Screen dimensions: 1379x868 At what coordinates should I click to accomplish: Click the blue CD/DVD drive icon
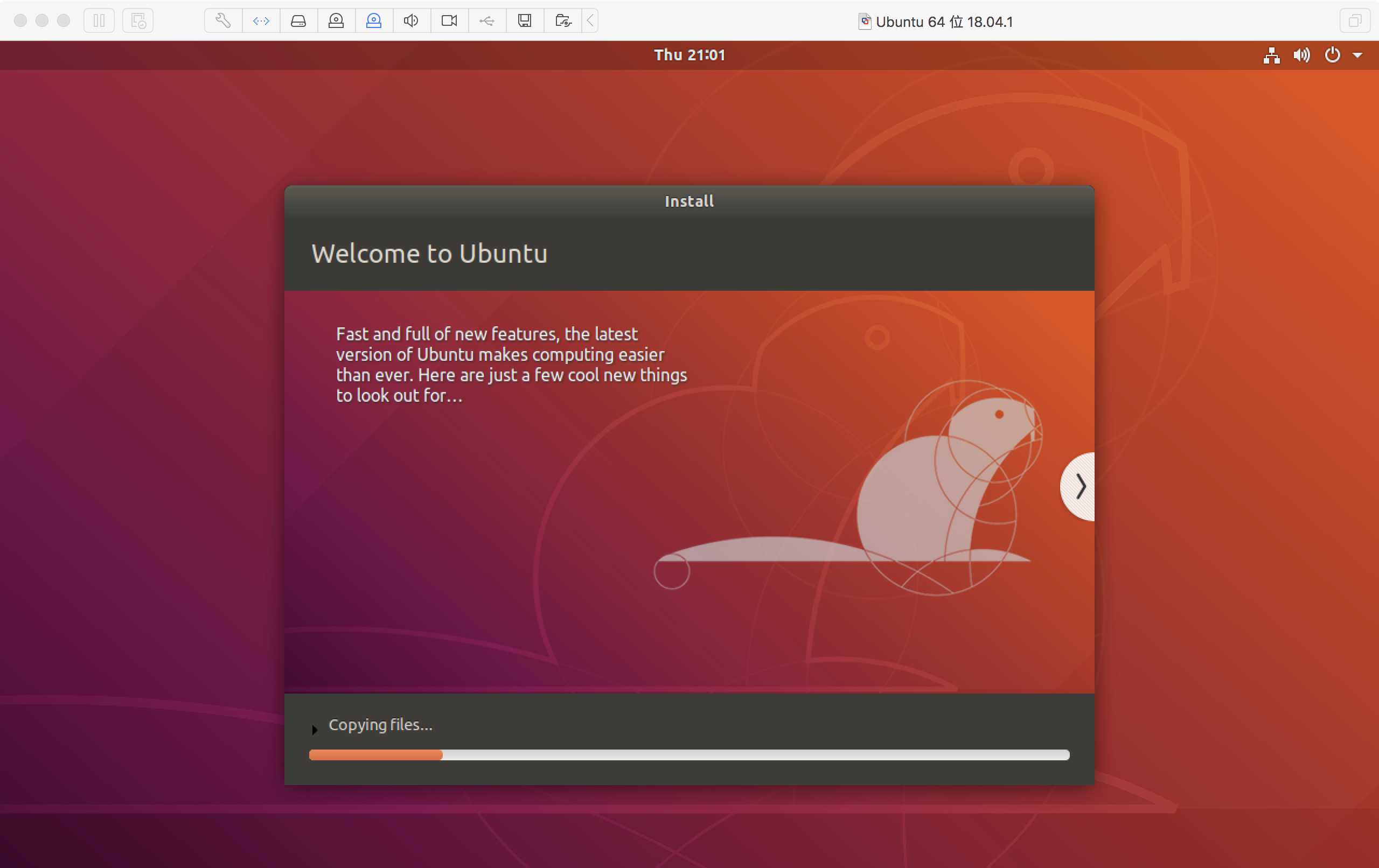(x=374, y=20)
